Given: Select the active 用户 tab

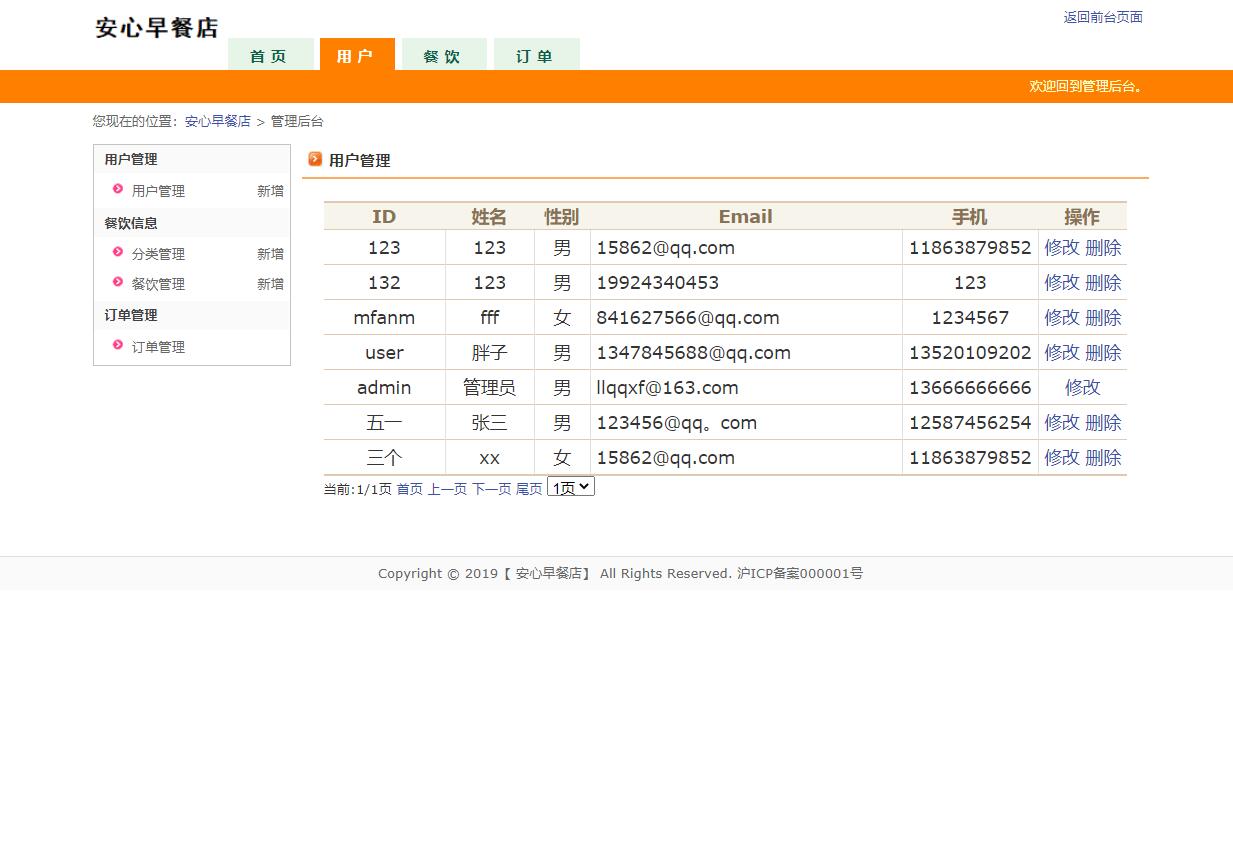Looking at the screenshot, I should click(357, 56).
